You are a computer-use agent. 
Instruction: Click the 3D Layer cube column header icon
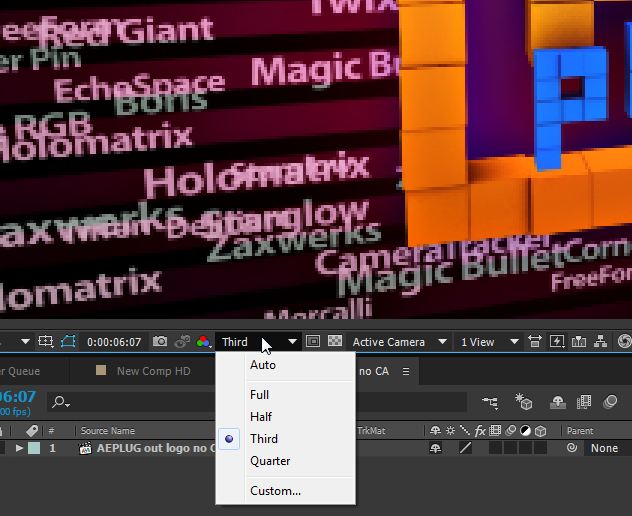click(541, 431)
